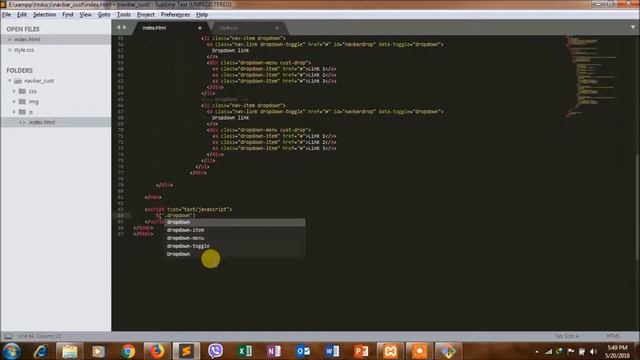Open the Windows Start menu
Screen dimensions: 640x360
tap(11, 351)
